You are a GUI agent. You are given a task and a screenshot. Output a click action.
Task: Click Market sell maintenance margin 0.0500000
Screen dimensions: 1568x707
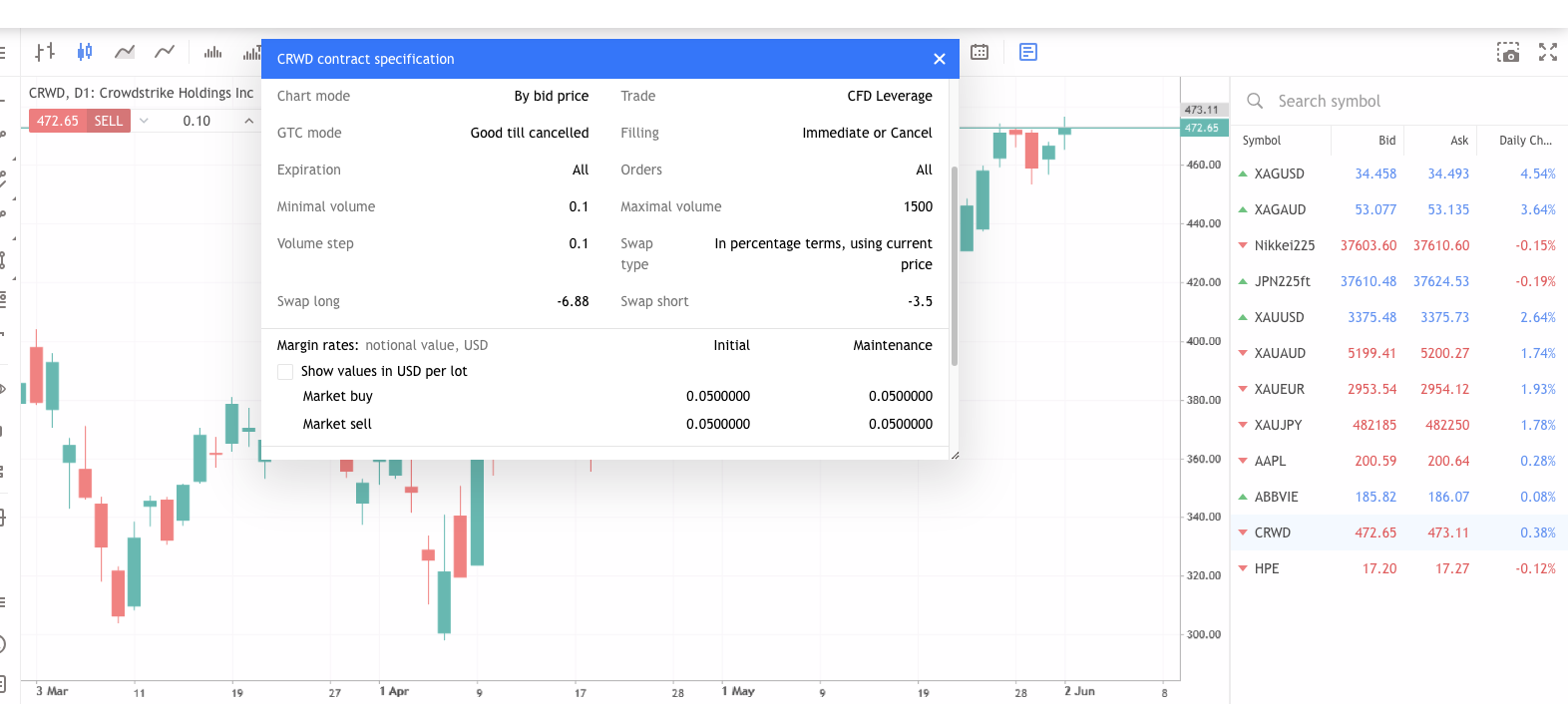pyautogui.click(x=901, y=424)
